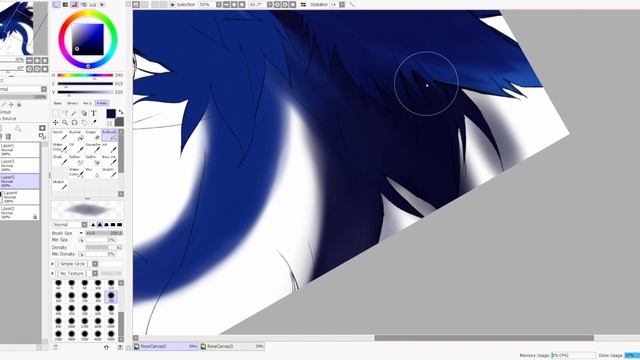Open the Stabilizer level dropdown
This screenshot has width=640, height=360.
pyautogui.click(x=342, y=4)
